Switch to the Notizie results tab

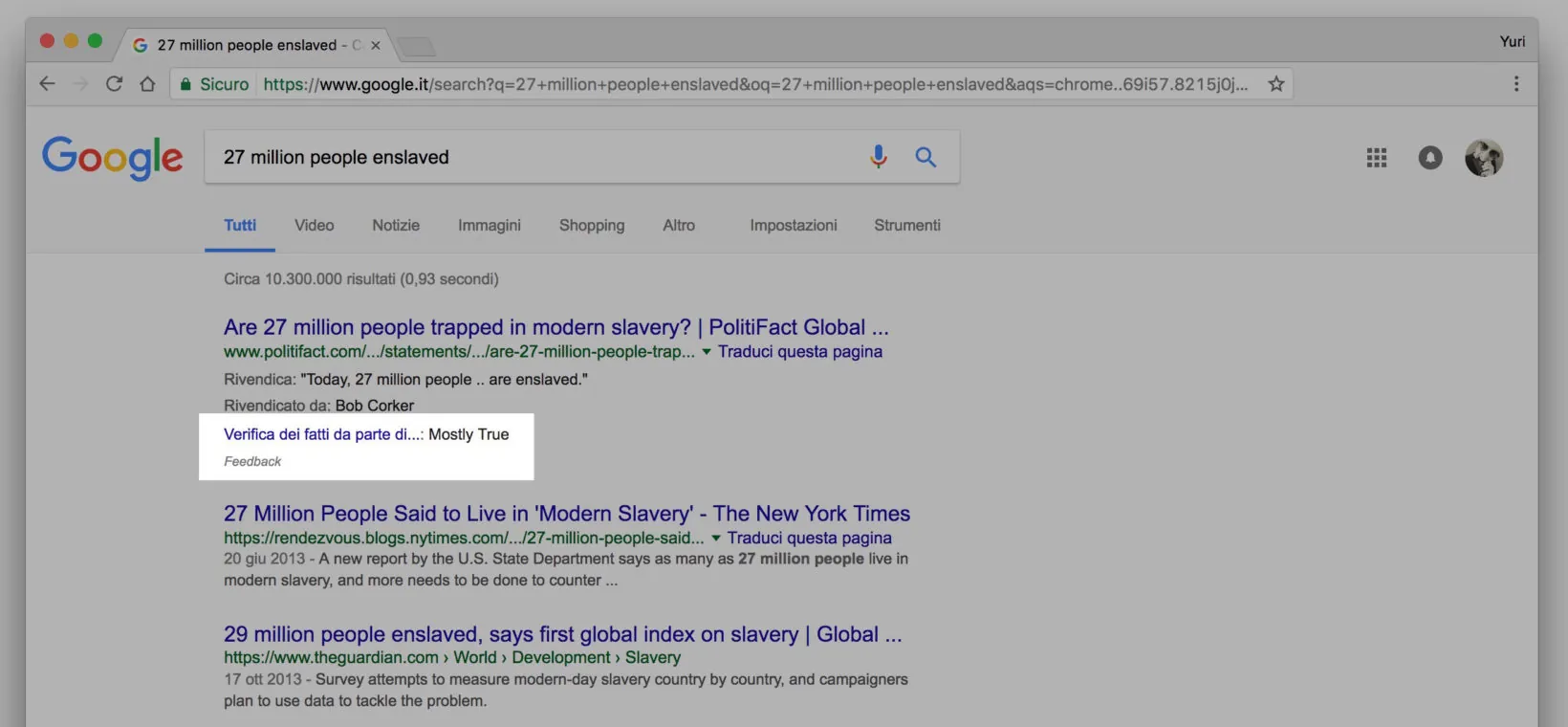pyautogui.click(x=396, y=226)
